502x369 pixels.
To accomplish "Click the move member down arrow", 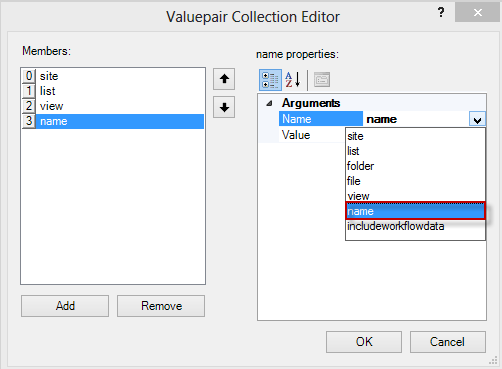I will tap(224, 107).
